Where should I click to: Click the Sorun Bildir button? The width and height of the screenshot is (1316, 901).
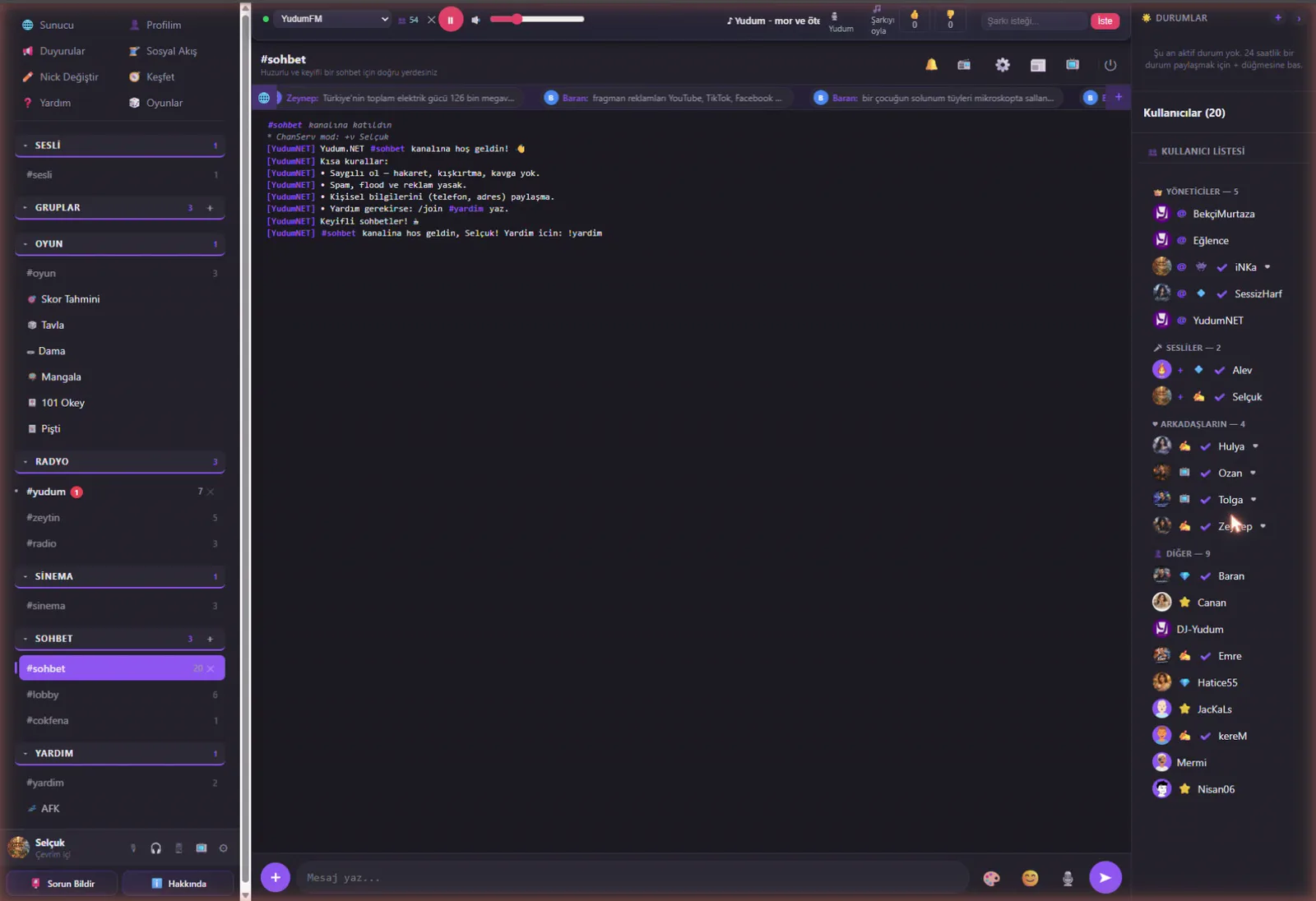[x=63, y=884]
